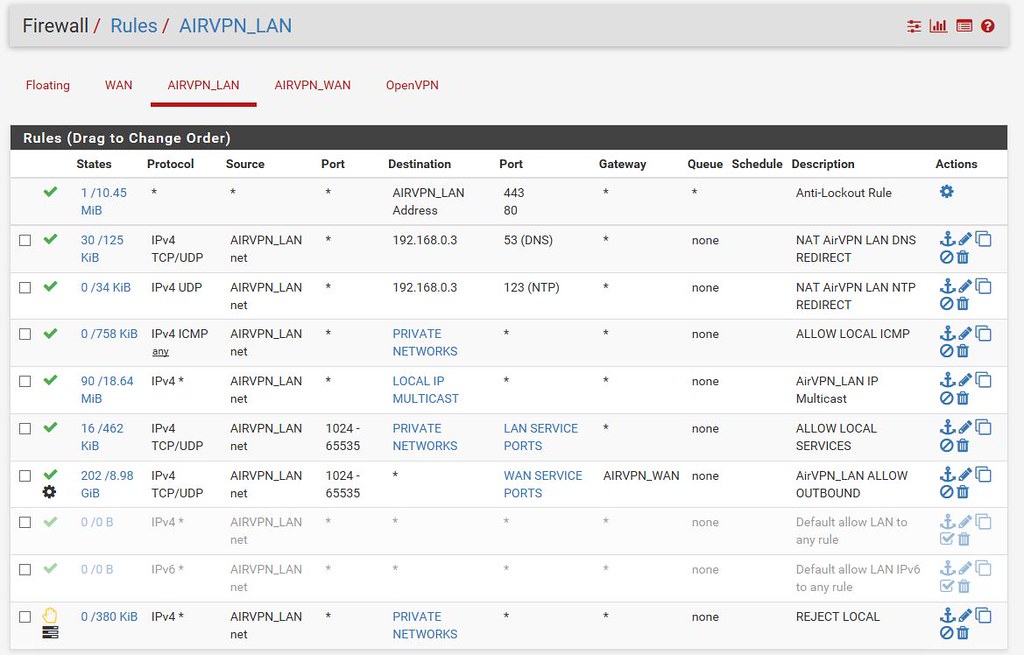Select checkbox for DNS REDIRECT rule
This screenshot has width=1024, height=655.
(x=25, y=240)
